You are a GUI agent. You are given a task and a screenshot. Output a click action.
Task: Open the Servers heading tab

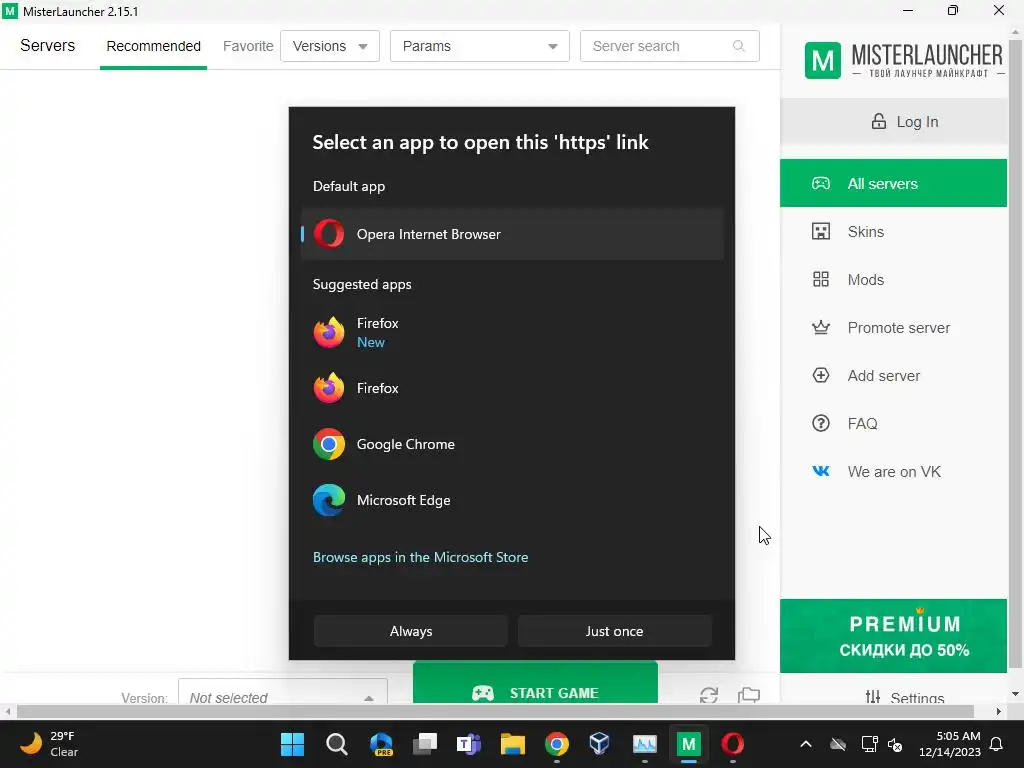(48, 46)
